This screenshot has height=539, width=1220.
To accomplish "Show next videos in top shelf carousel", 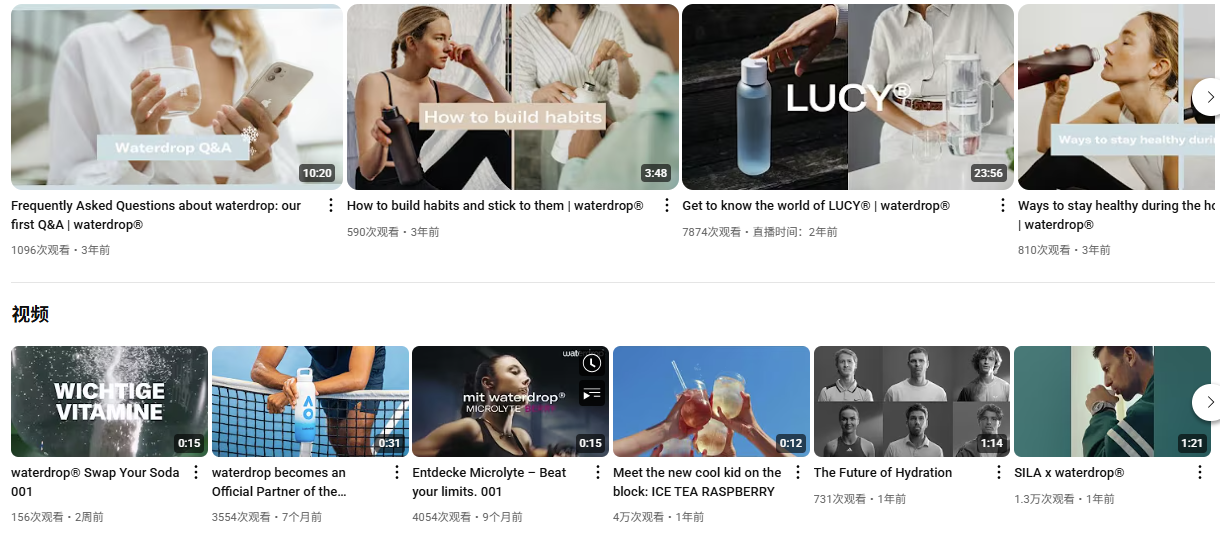I will (1209, 97).
